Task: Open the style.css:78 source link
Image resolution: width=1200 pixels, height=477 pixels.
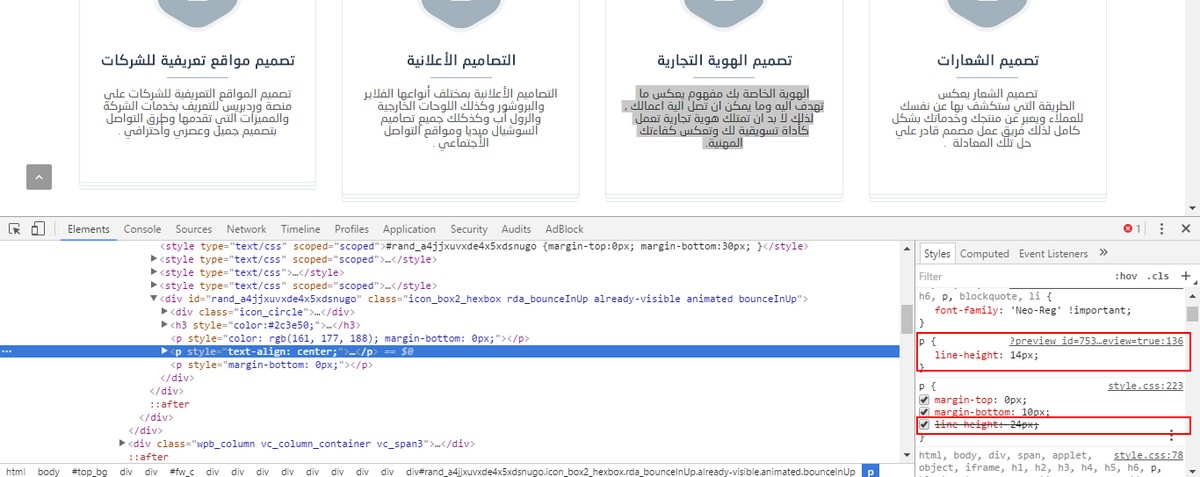Action: click(1149, 454)
